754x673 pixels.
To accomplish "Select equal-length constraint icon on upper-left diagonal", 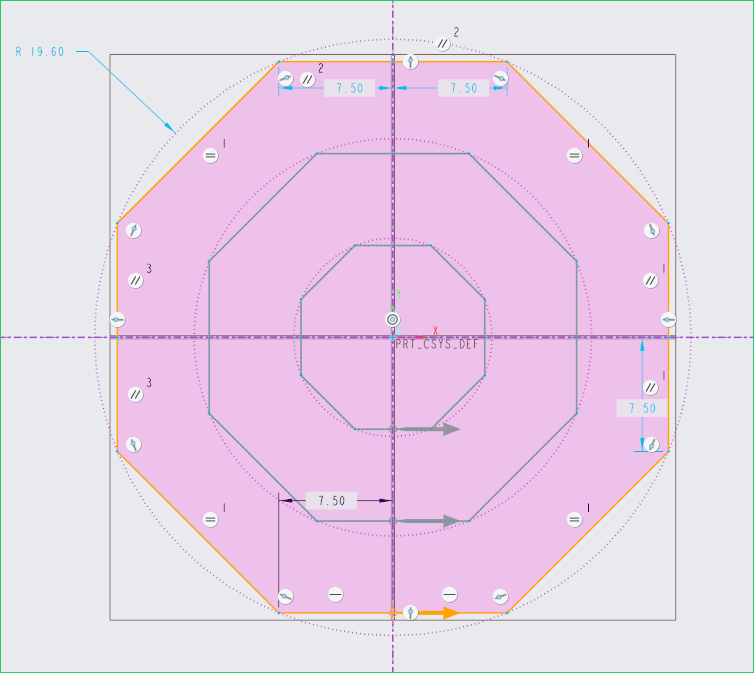I will [x=210, y=155].
